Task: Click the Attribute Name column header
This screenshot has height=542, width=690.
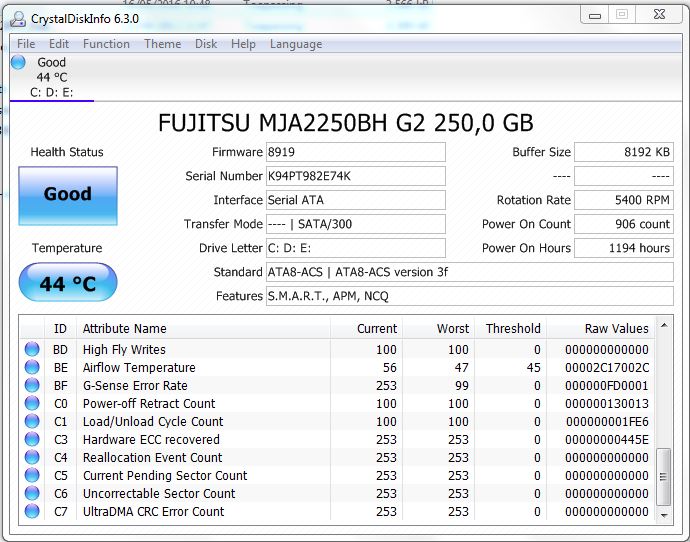Action: point(203,328)
